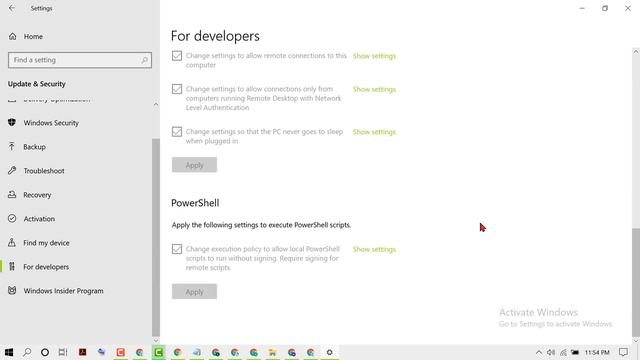Screen dimensions: 640x360
Task: Open Adobe Acrobat from the taskbar
Action: 82,352
